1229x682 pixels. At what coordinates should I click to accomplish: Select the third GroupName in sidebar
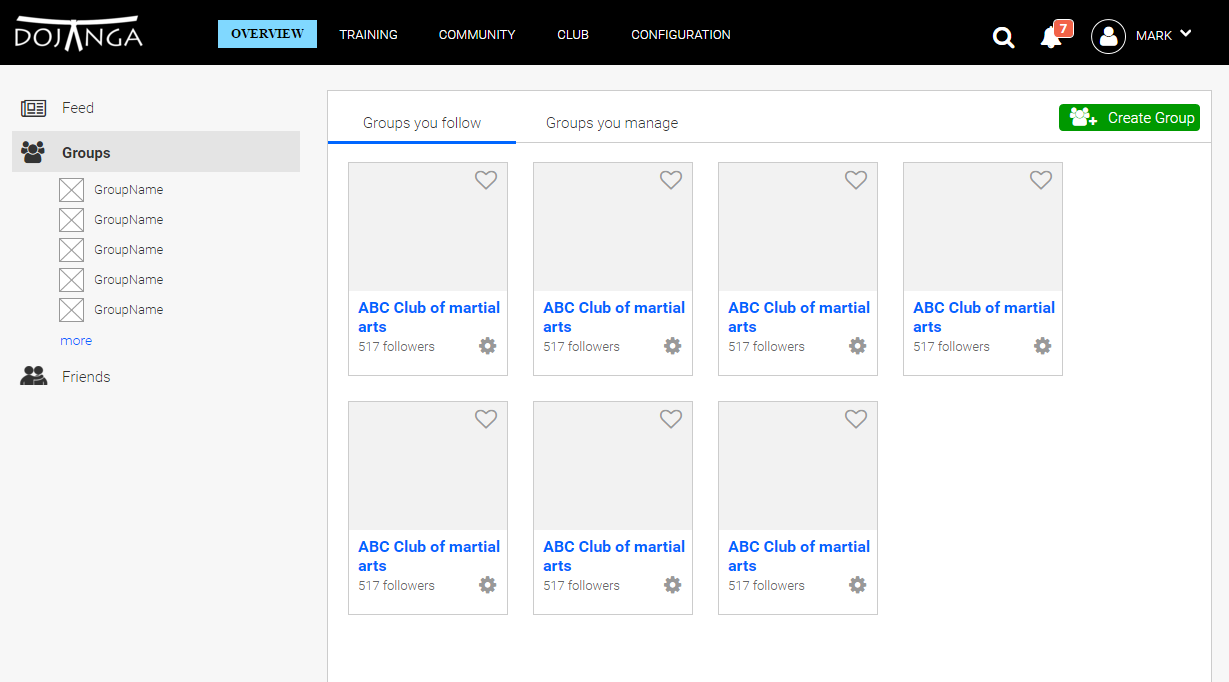[x=128, y=250]
